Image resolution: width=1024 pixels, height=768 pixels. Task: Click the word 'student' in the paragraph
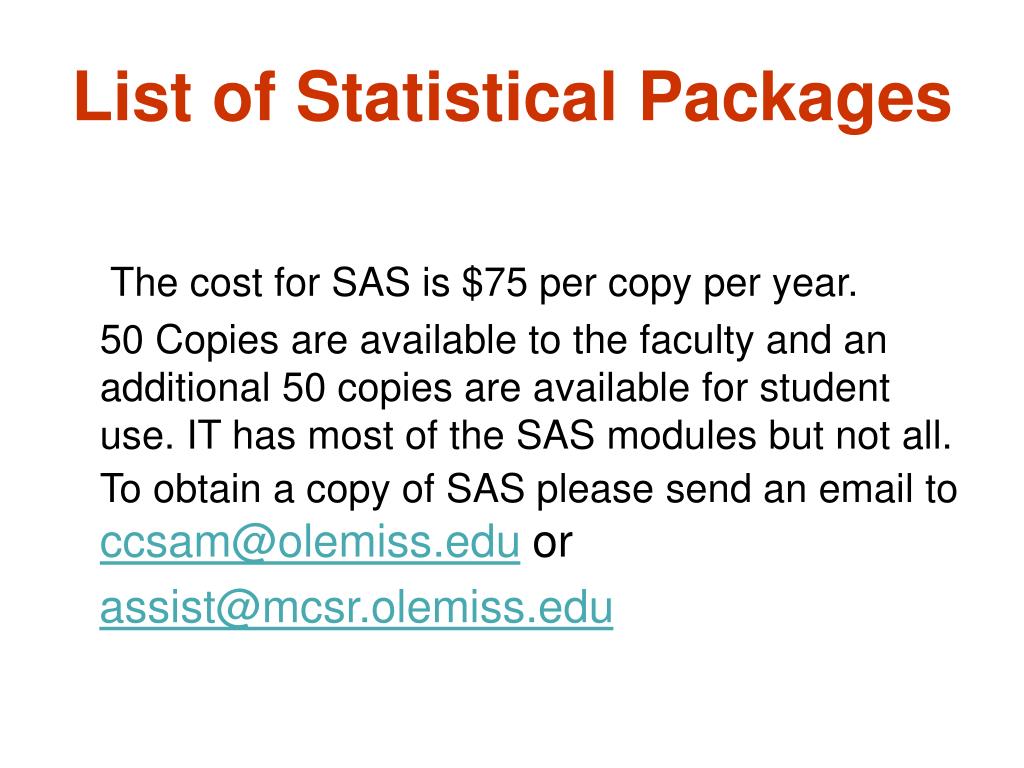(x=824, y=388)
